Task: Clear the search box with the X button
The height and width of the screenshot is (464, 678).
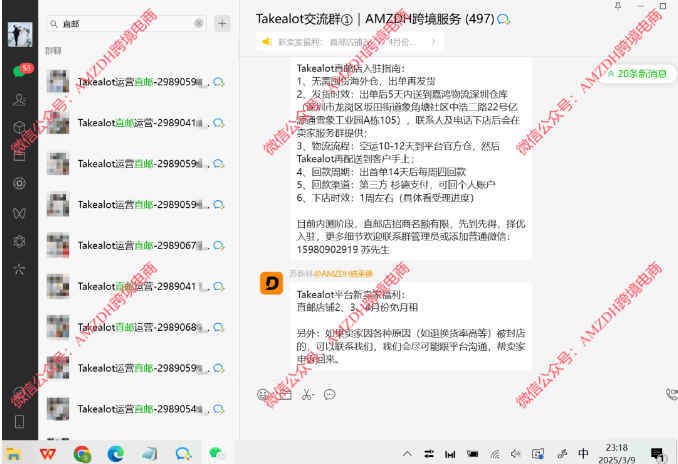Action: point(198,23)
